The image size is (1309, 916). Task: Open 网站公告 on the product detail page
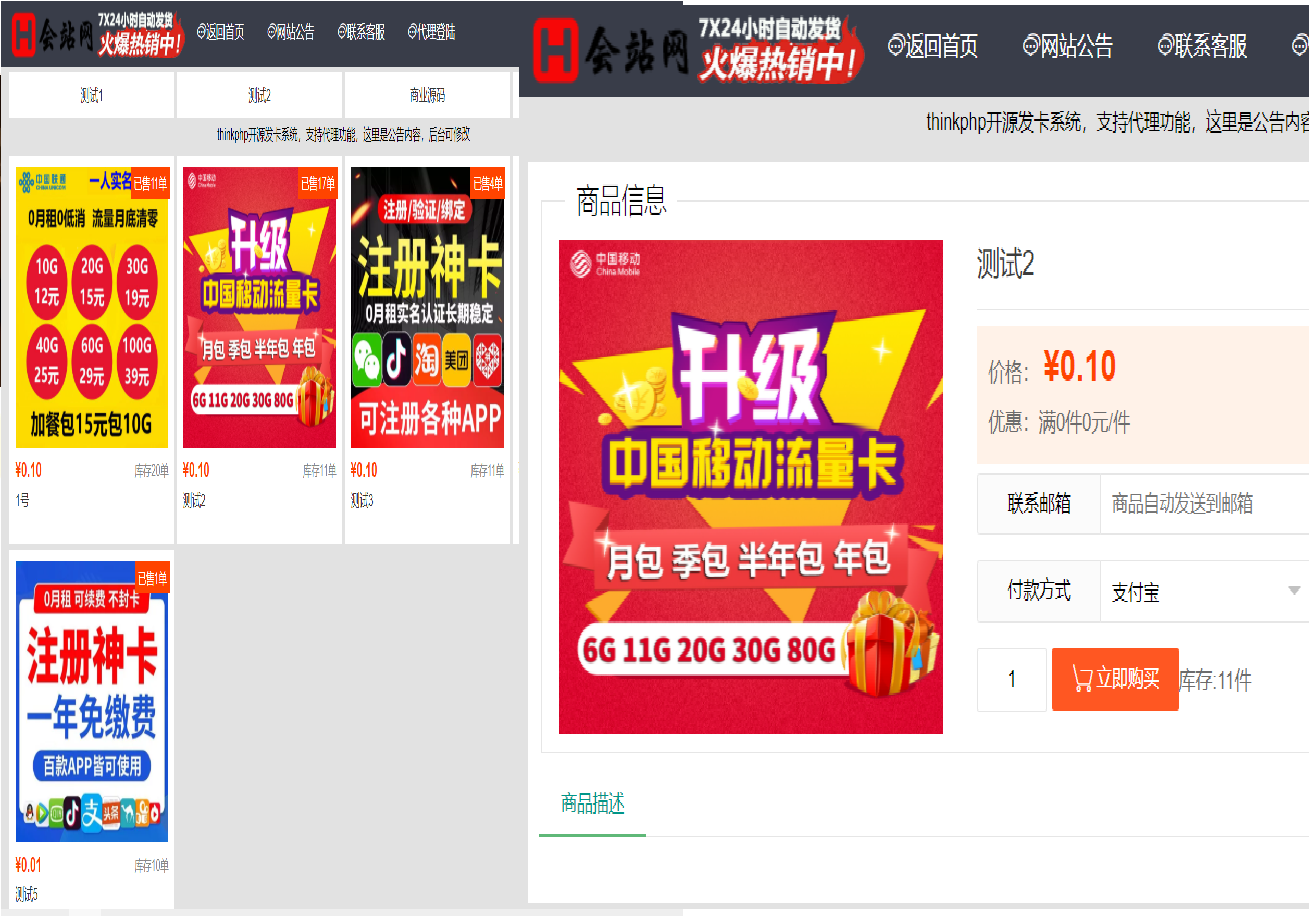(1067, 46)
